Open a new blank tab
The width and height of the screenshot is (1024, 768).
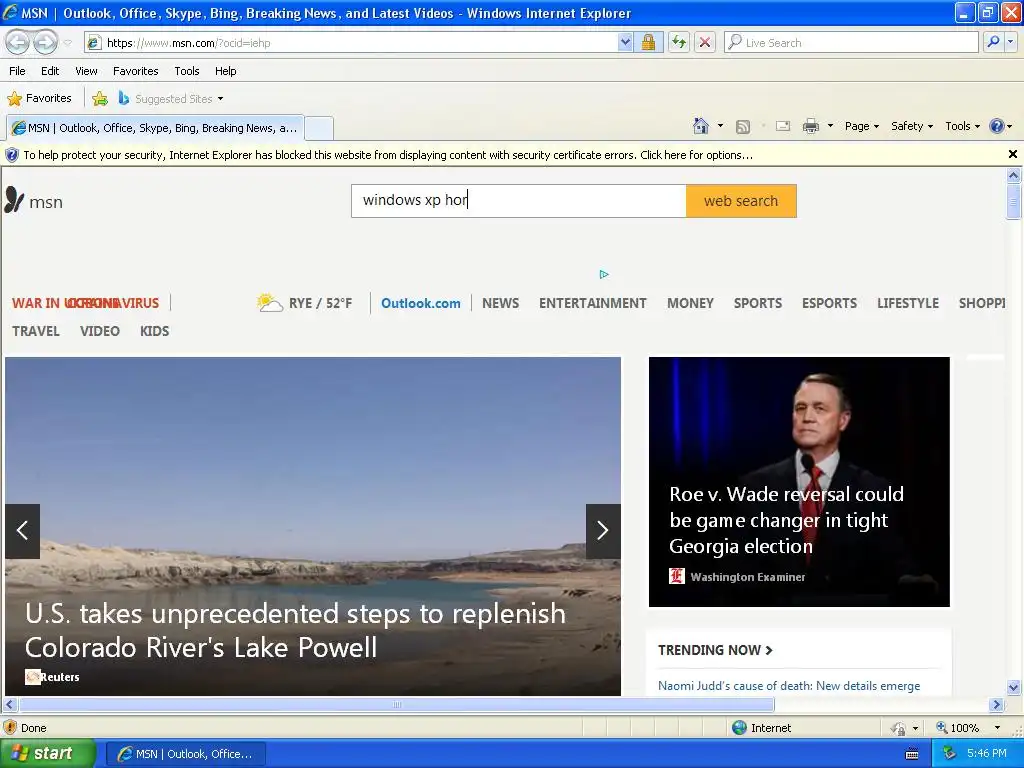coord(319,128)
